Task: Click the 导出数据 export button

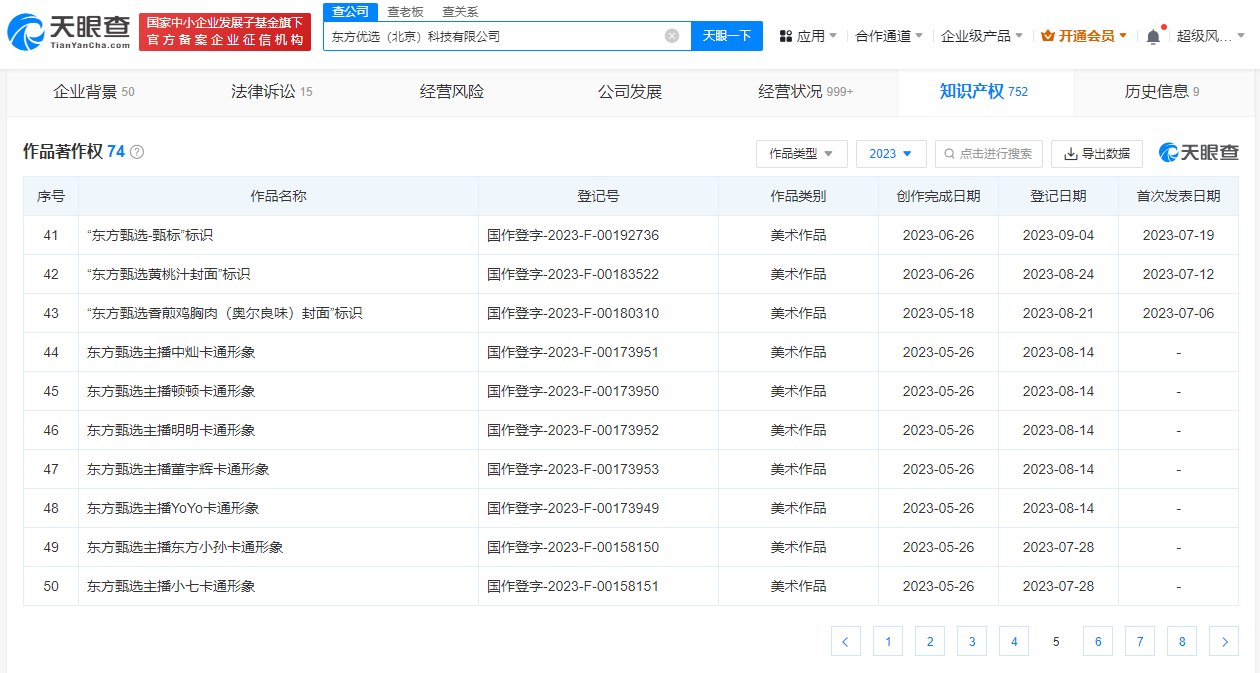Action: pos(1097,154)
